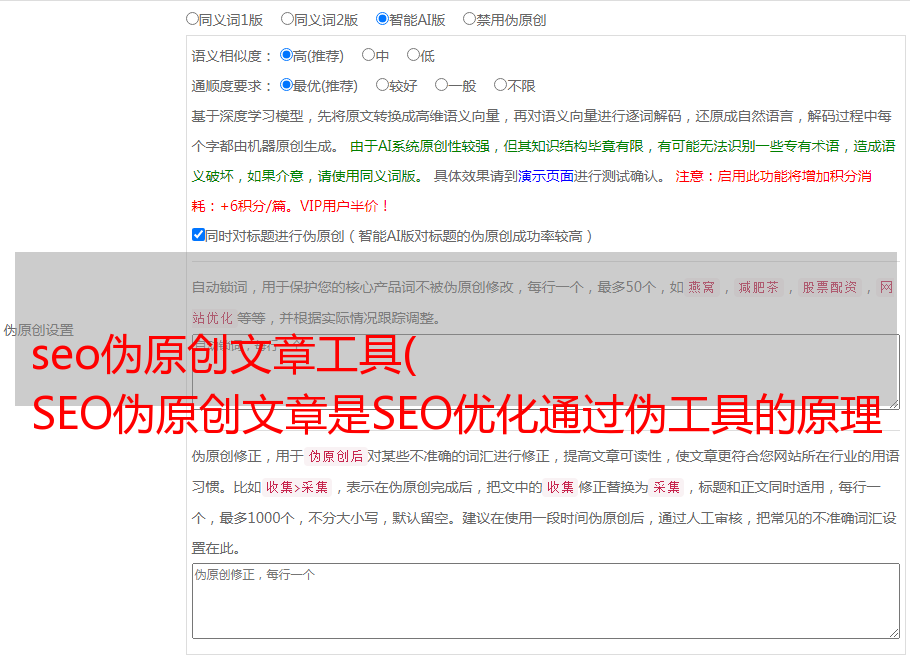
Task: Click the 燕窝 example tag
Action: pos(701,287)
